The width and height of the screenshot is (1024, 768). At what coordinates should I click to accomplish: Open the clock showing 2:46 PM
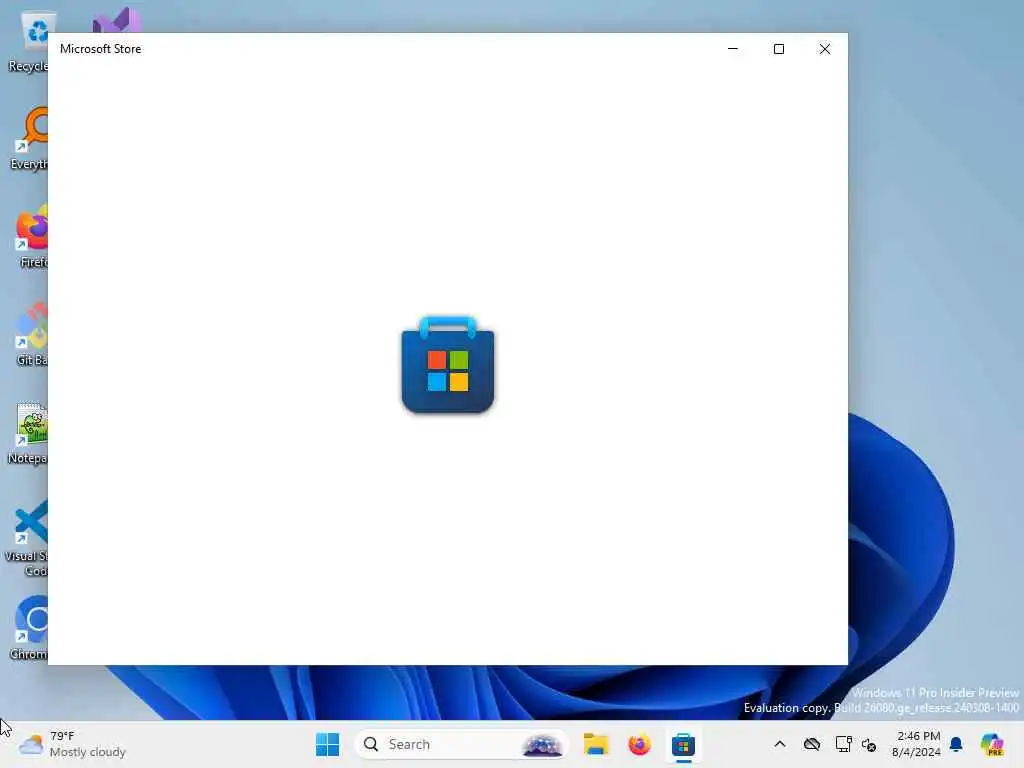click(x=916, y=744)
